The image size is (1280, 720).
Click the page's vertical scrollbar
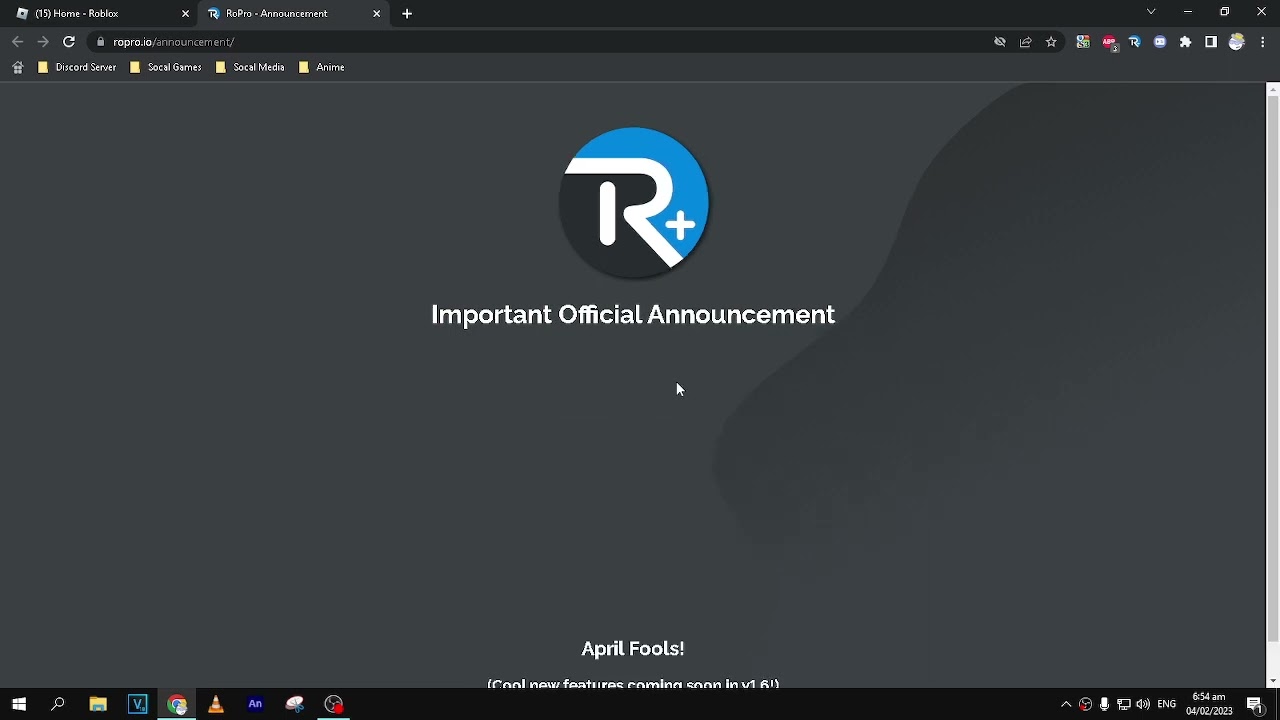[1272, 370]
